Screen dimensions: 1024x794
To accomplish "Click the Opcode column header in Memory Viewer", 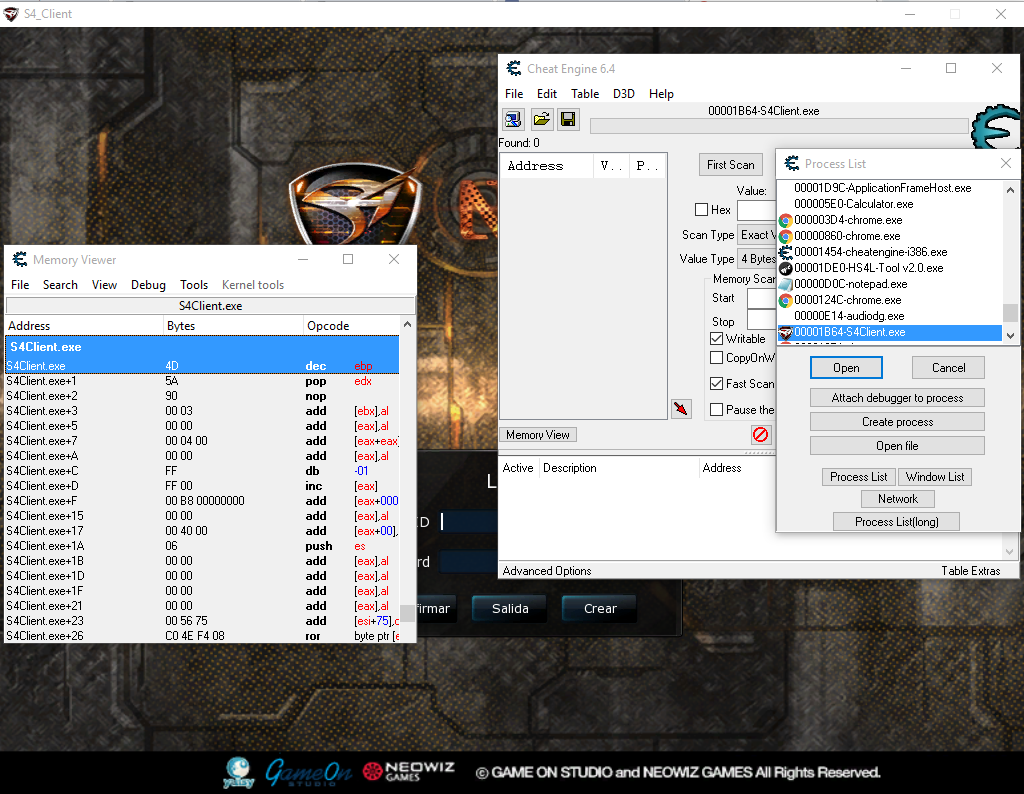I will click(351, 325).
